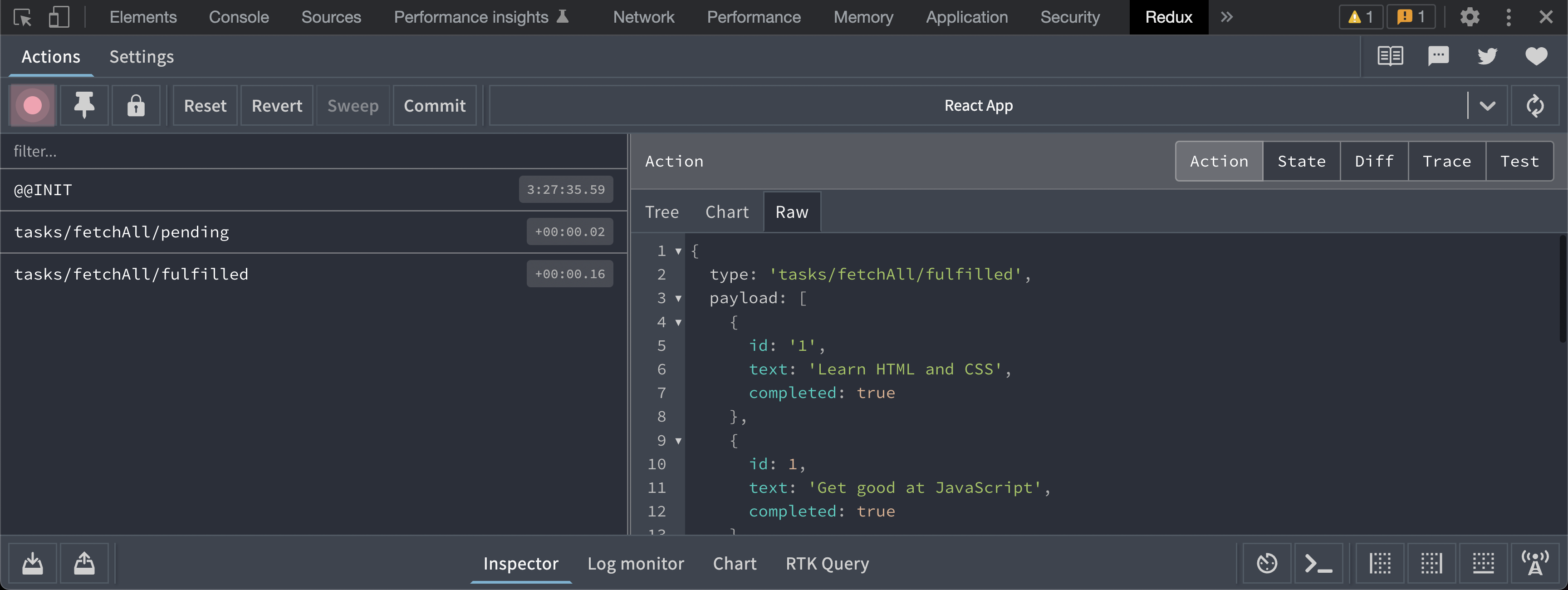Image resolution: width=1568 pixels, height=590 pixels.
Task: Click the export state upload icon
Action: (x=84, y=563)
